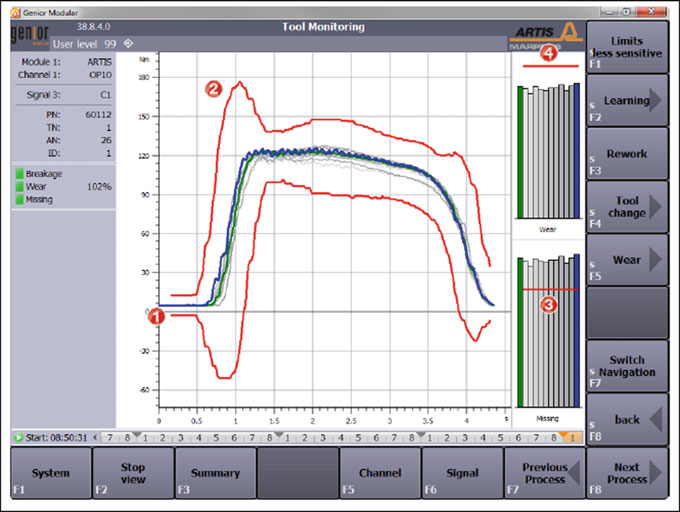
Task: Click the green play icon beside Start time
Action: tap(18, 438)
